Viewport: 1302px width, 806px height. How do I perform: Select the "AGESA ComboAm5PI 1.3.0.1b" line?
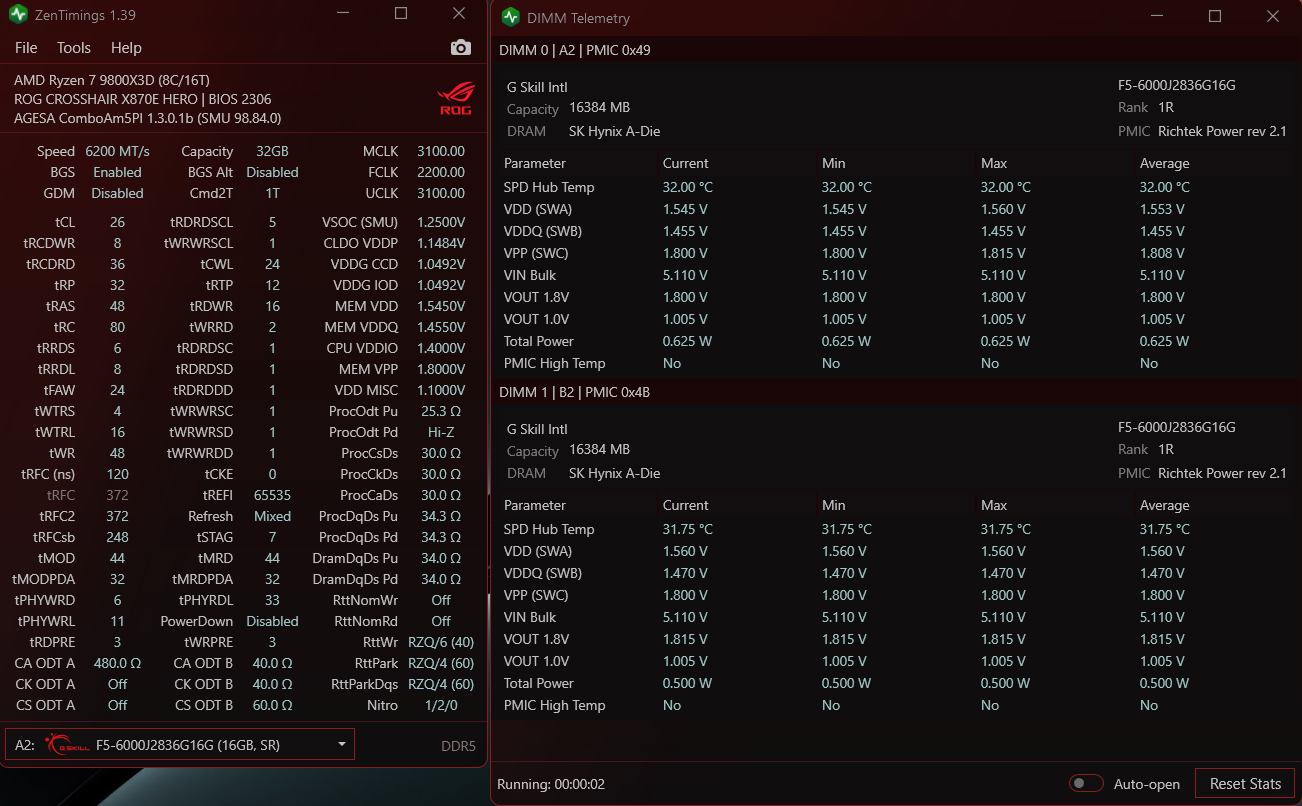coord(148,118)
